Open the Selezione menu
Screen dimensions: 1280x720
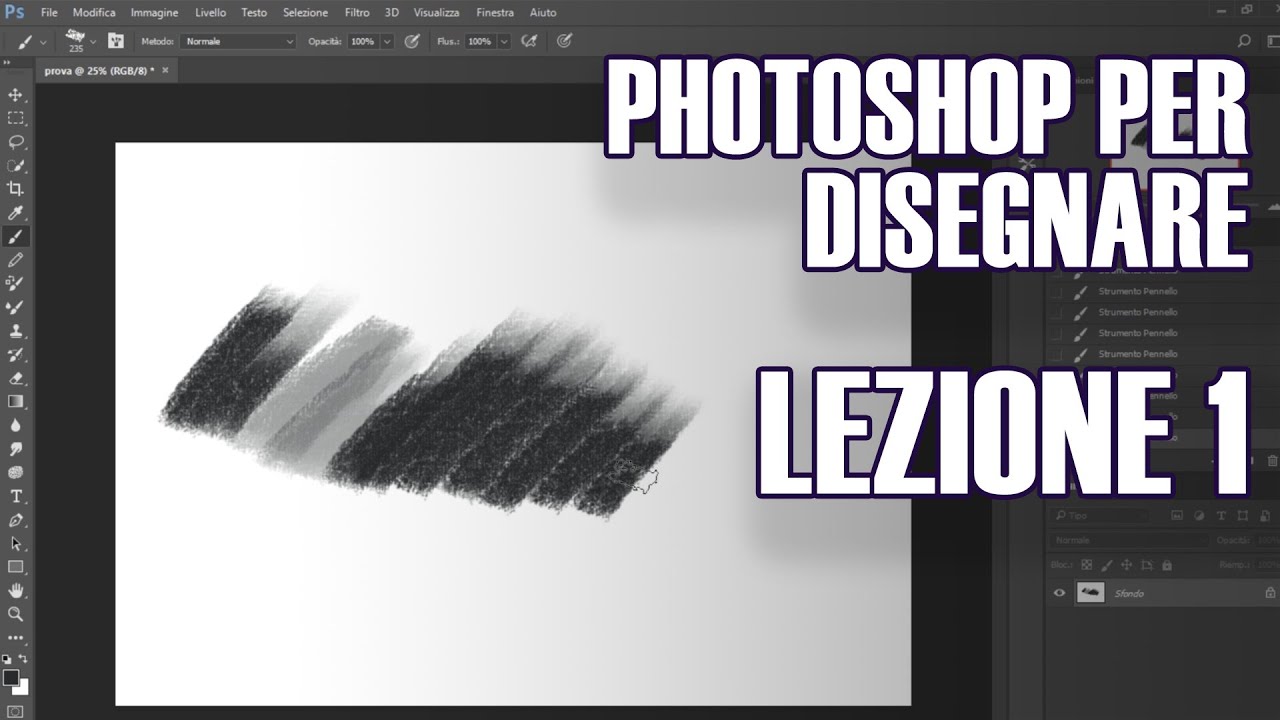pos(305,12)
